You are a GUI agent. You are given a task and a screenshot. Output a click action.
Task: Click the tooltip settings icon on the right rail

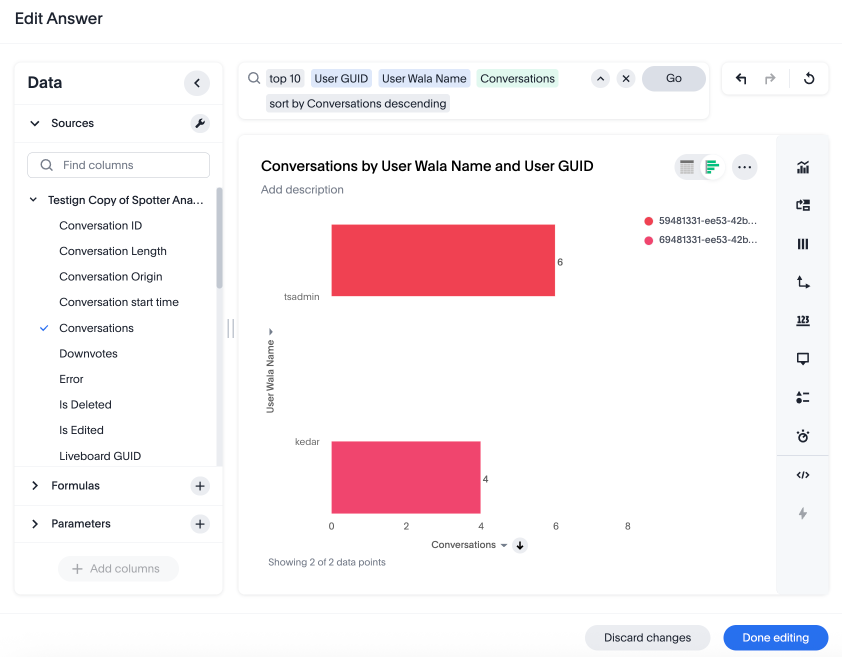802,358
